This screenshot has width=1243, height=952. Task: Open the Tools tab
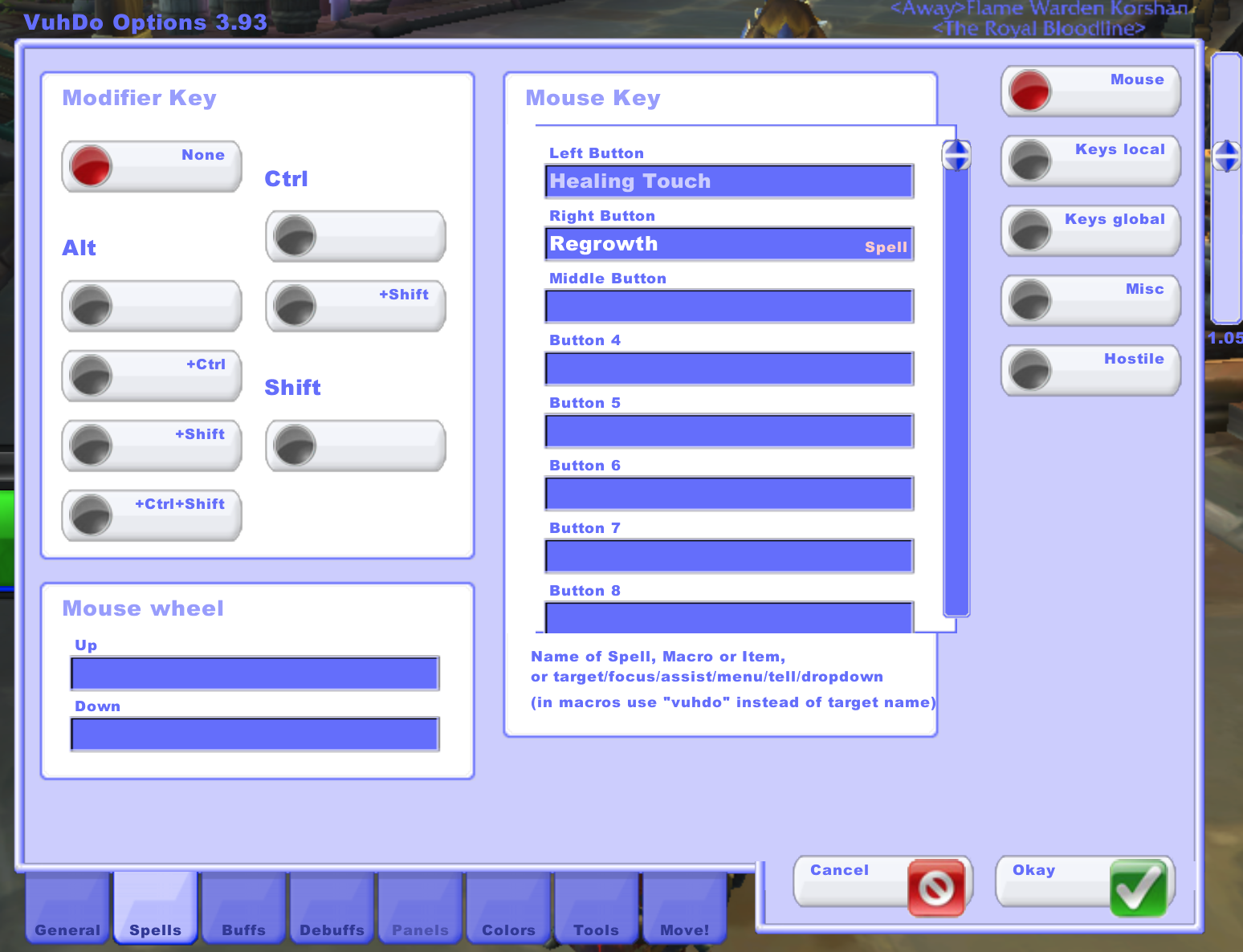coord(596,930)
